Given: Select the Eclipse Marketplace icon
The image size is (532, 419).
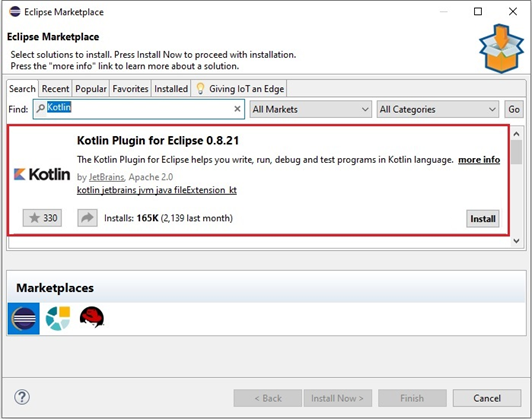Looking at the screenshot, I should pyautogui.click(x=23, y=319).
